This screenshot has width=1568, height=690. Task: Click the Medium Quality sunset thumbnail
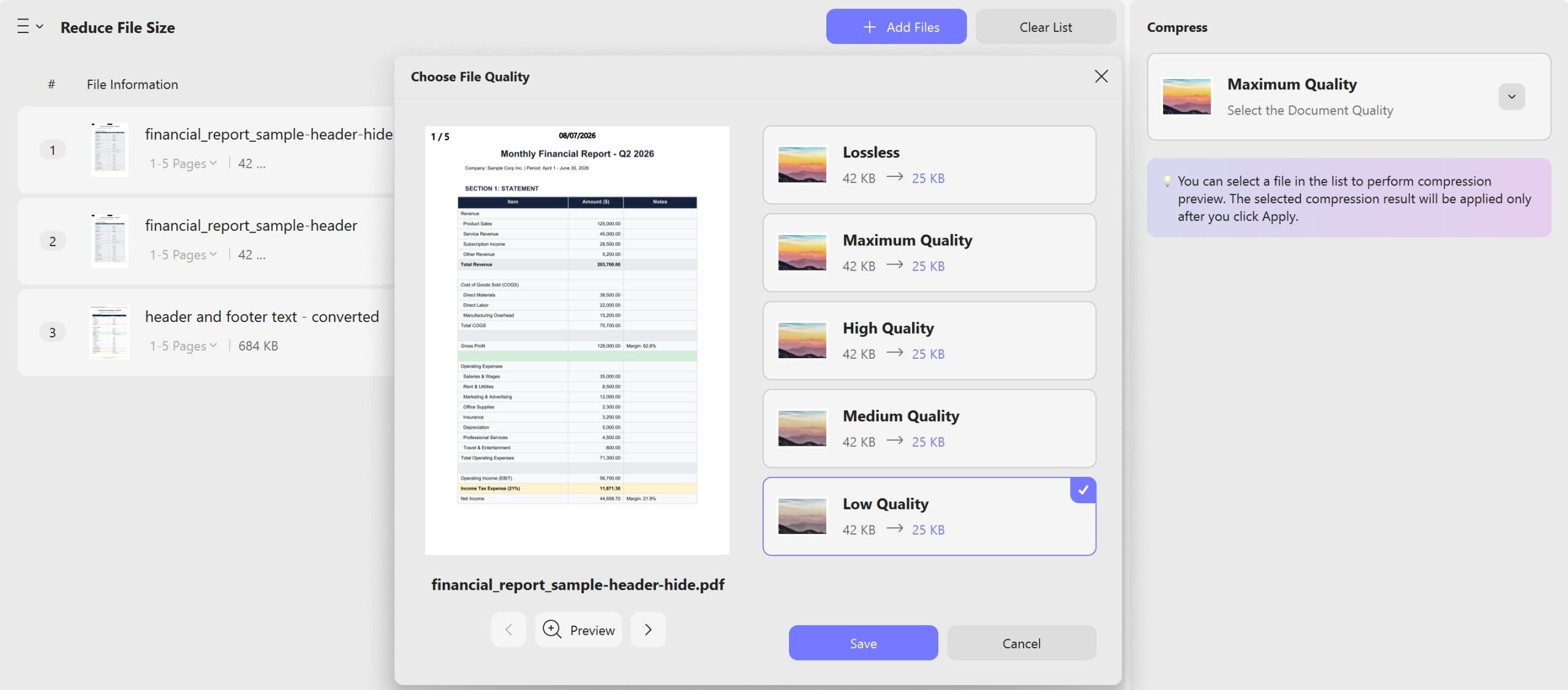(802, 428)
